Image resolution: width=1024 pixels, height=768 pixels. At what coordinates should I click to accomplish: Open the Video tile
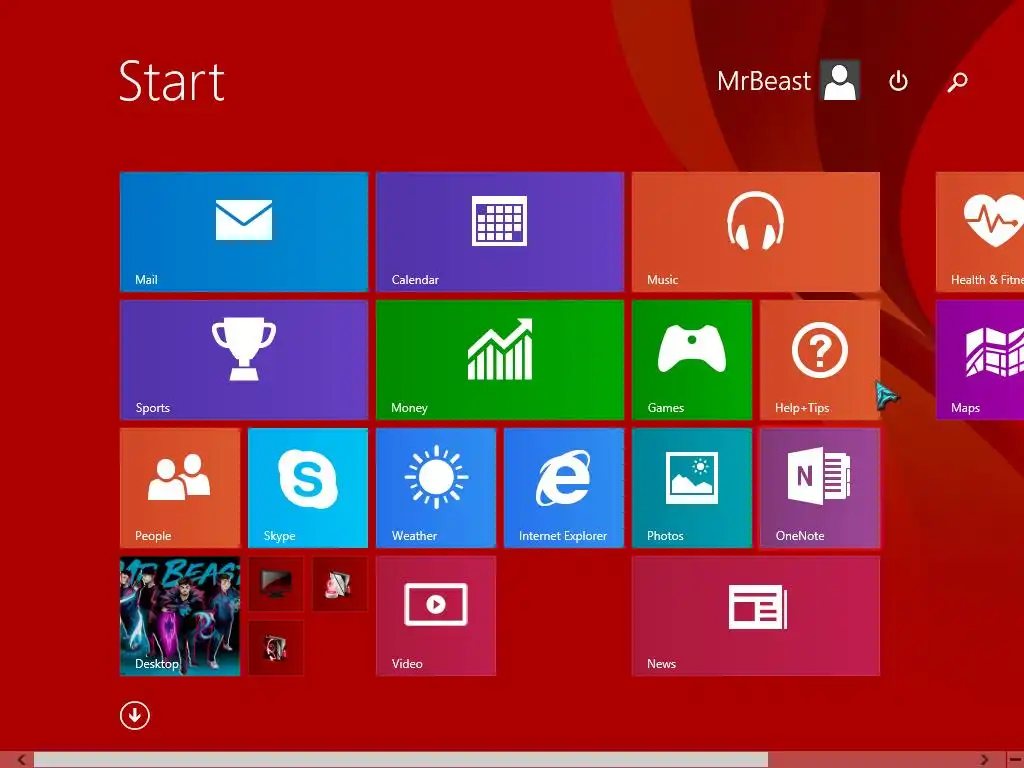pyautogui.click(x=436, y=616)
